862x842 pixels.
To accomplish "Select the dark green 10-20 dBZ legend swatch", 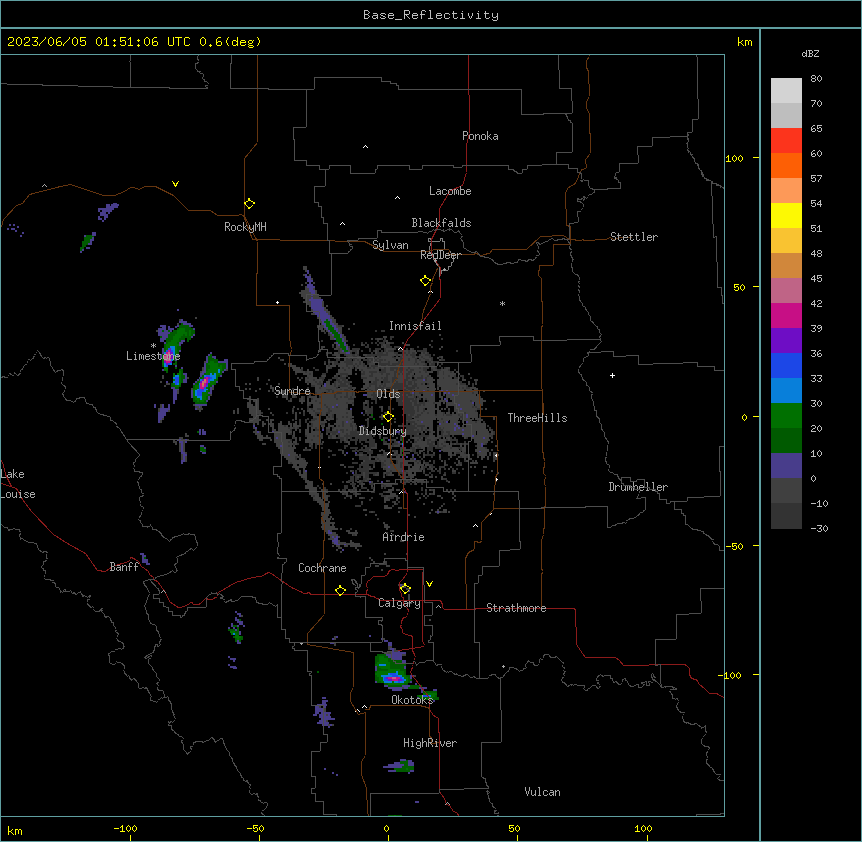I will coord(786,441).
